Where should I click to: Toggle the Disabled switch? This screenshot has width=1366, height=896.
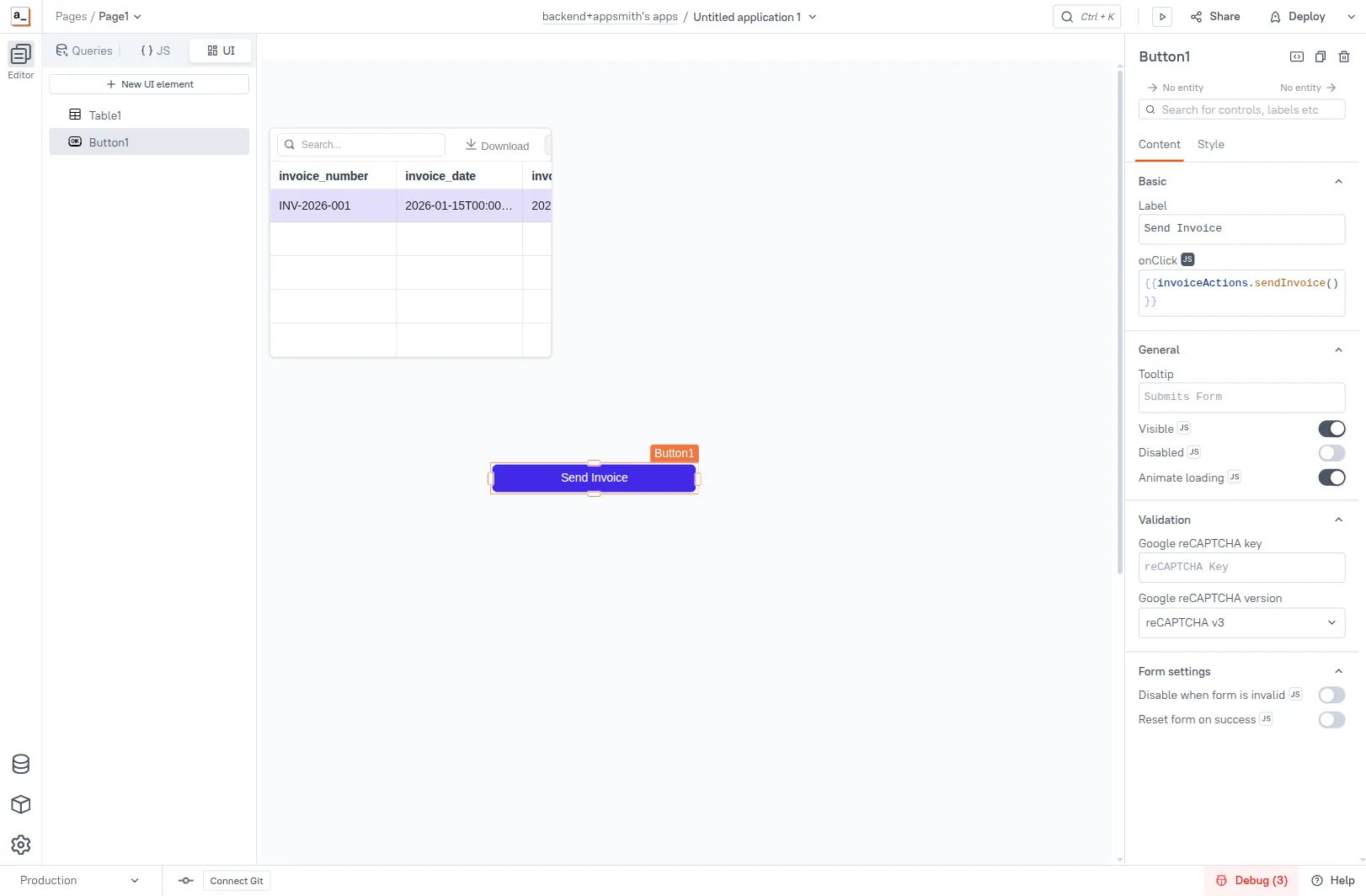[x=1331, y=453]
